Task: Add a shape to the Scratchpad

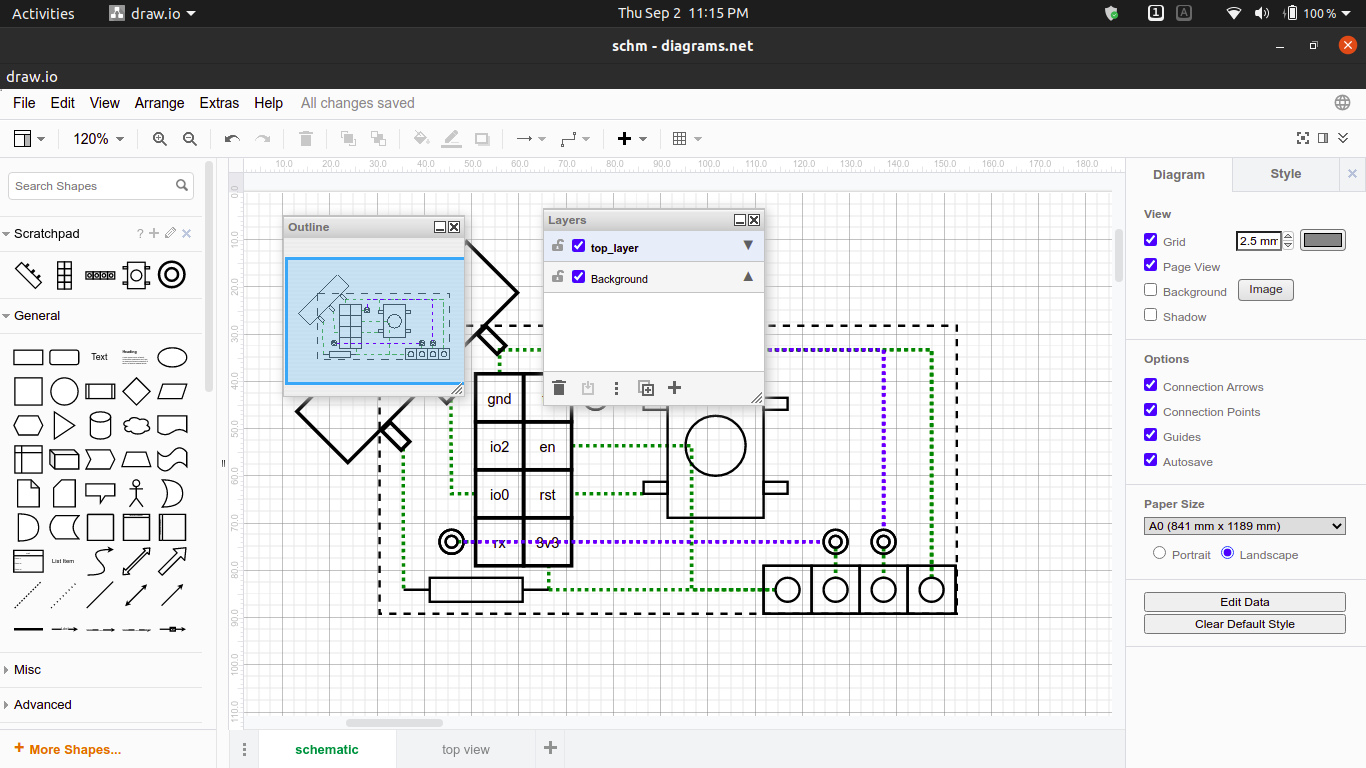Action: [154, 234]
